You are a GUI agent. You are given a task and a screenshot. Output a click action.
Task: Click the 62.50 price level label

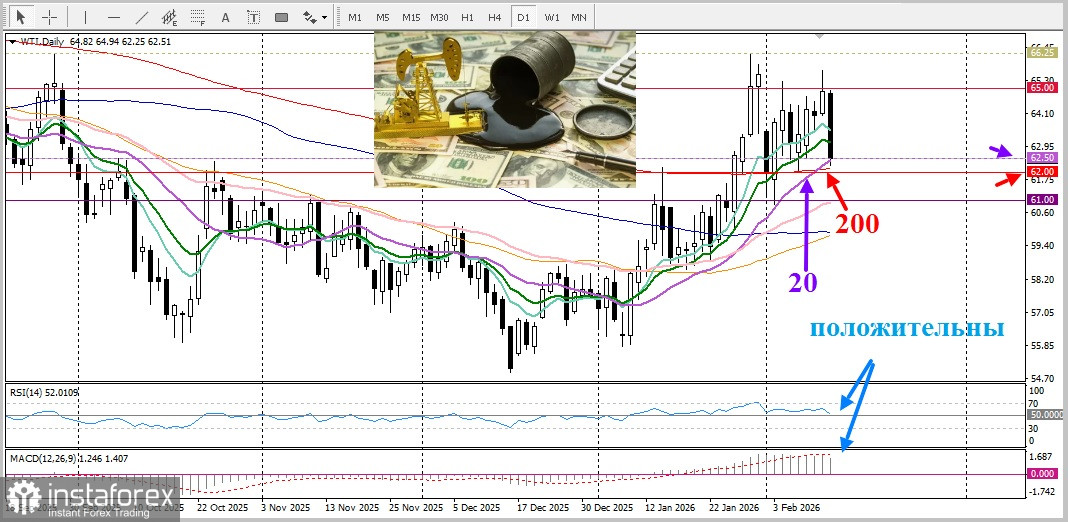tap(1042, 158)
